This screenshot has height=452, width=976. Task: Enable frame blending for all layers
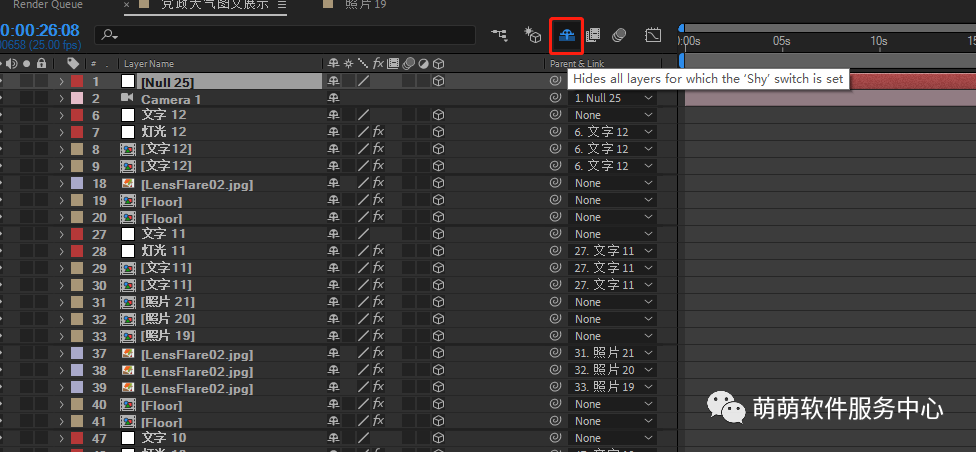click(x=593, y=35)
